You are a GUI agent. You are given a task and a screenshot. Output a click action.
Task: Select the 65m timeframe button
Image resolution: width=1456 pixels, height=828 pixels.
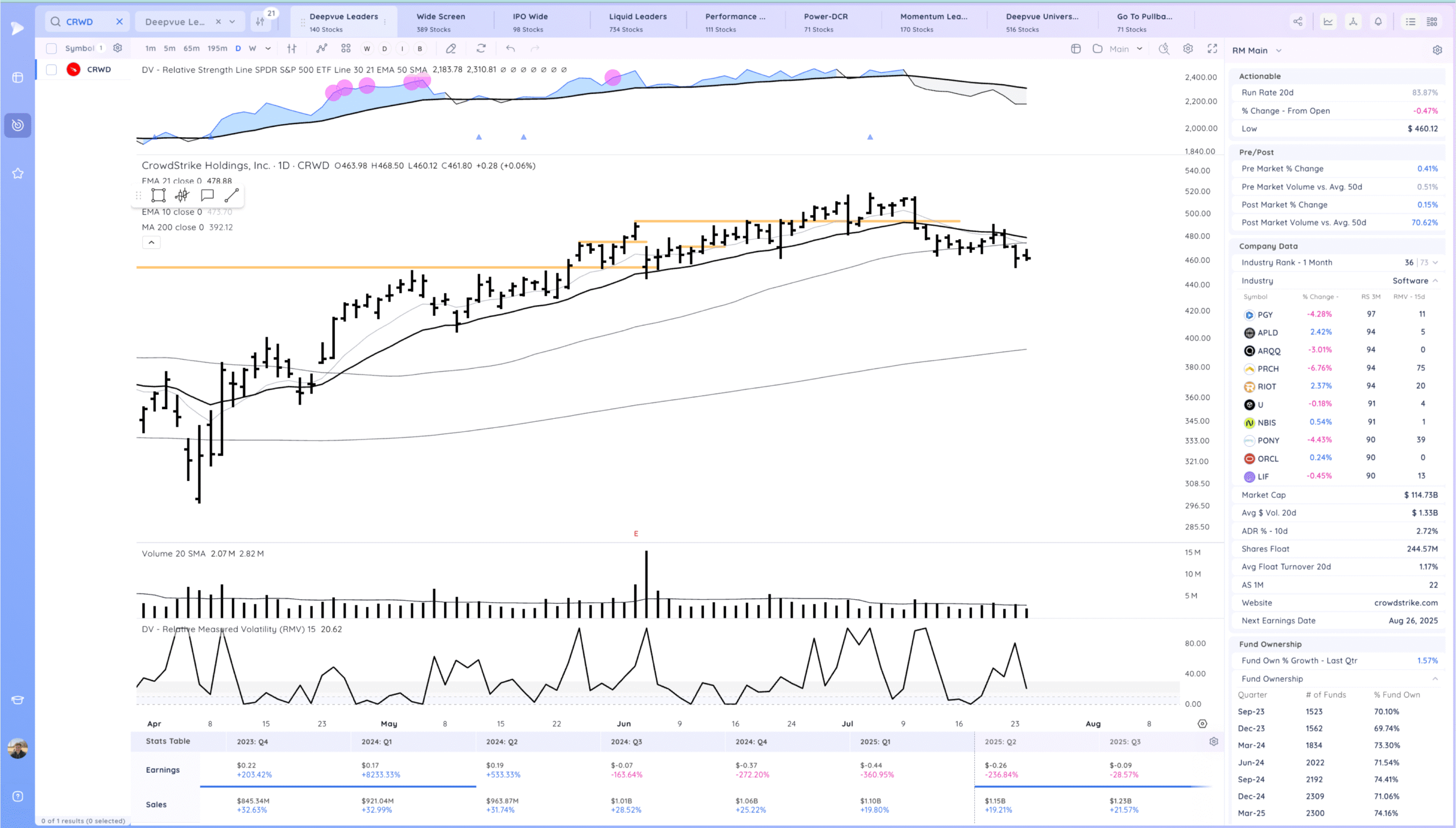coord(191,49)
